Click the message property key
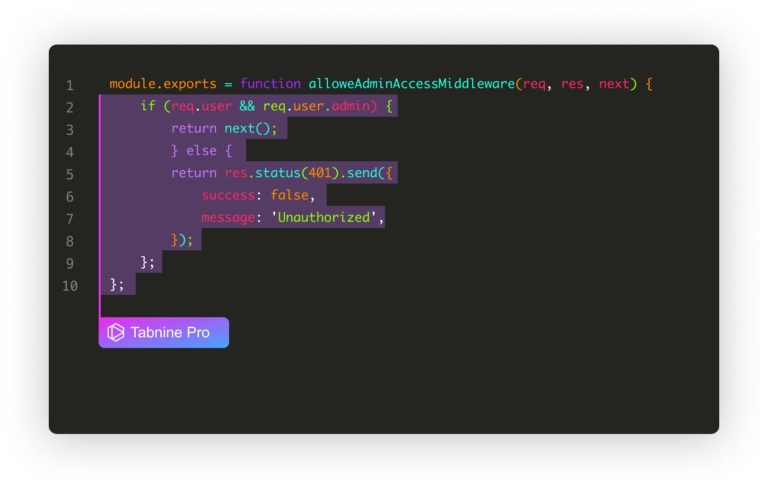The height and width of the screenshot is (487, 768). pos(228,218)
